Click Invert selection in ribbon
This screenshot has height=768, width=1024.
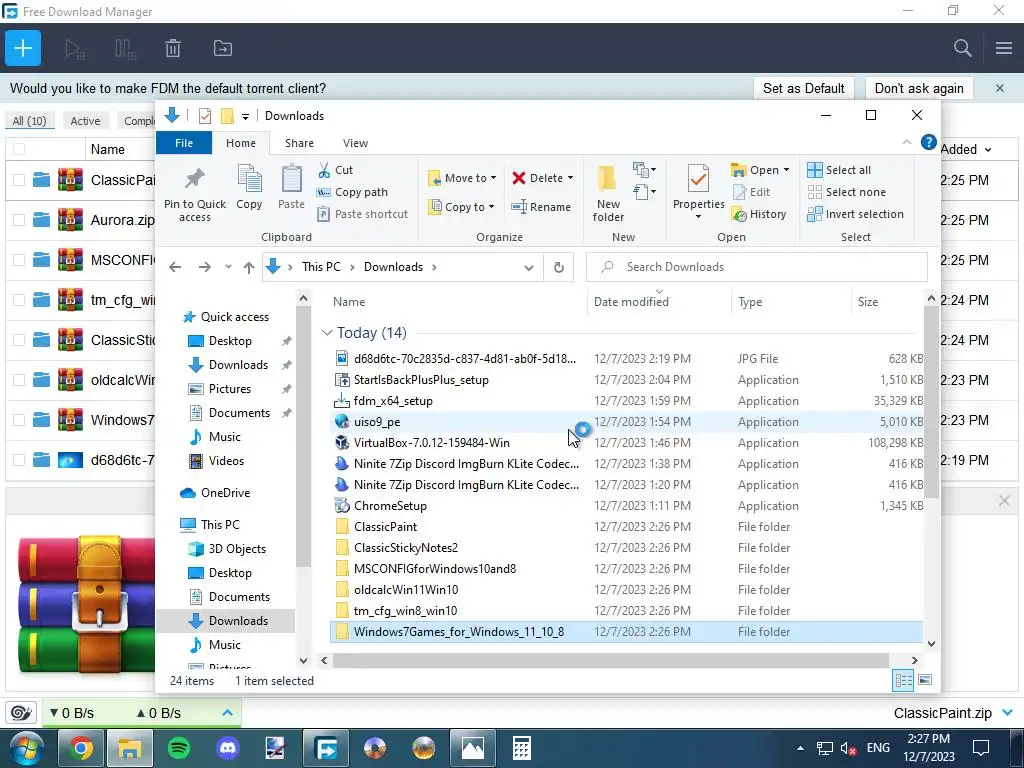point(856,214)
